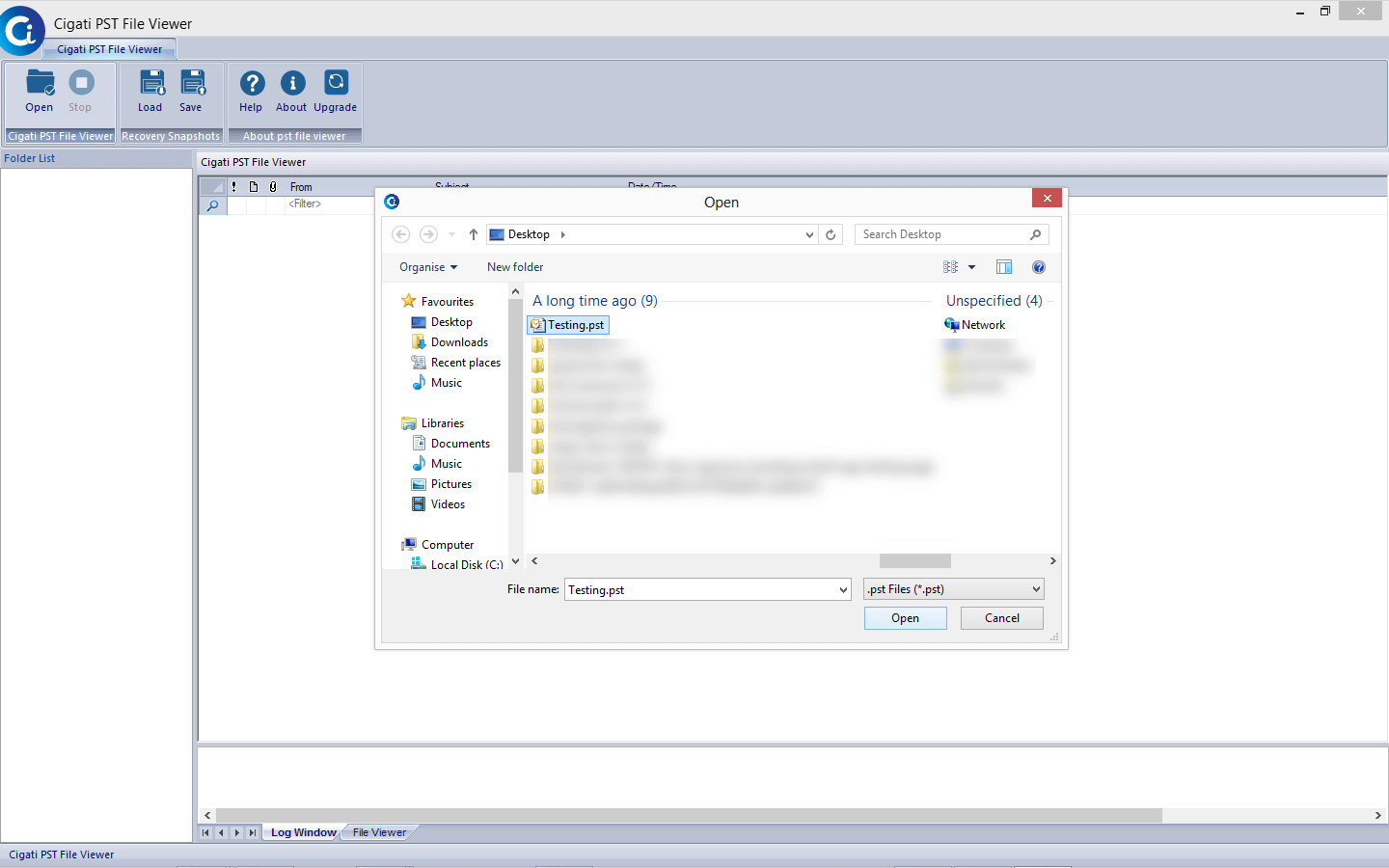Click the last-tab navigation arrow
The height and width of the screenshot is (868, 1389).
(x=253, y=832)
